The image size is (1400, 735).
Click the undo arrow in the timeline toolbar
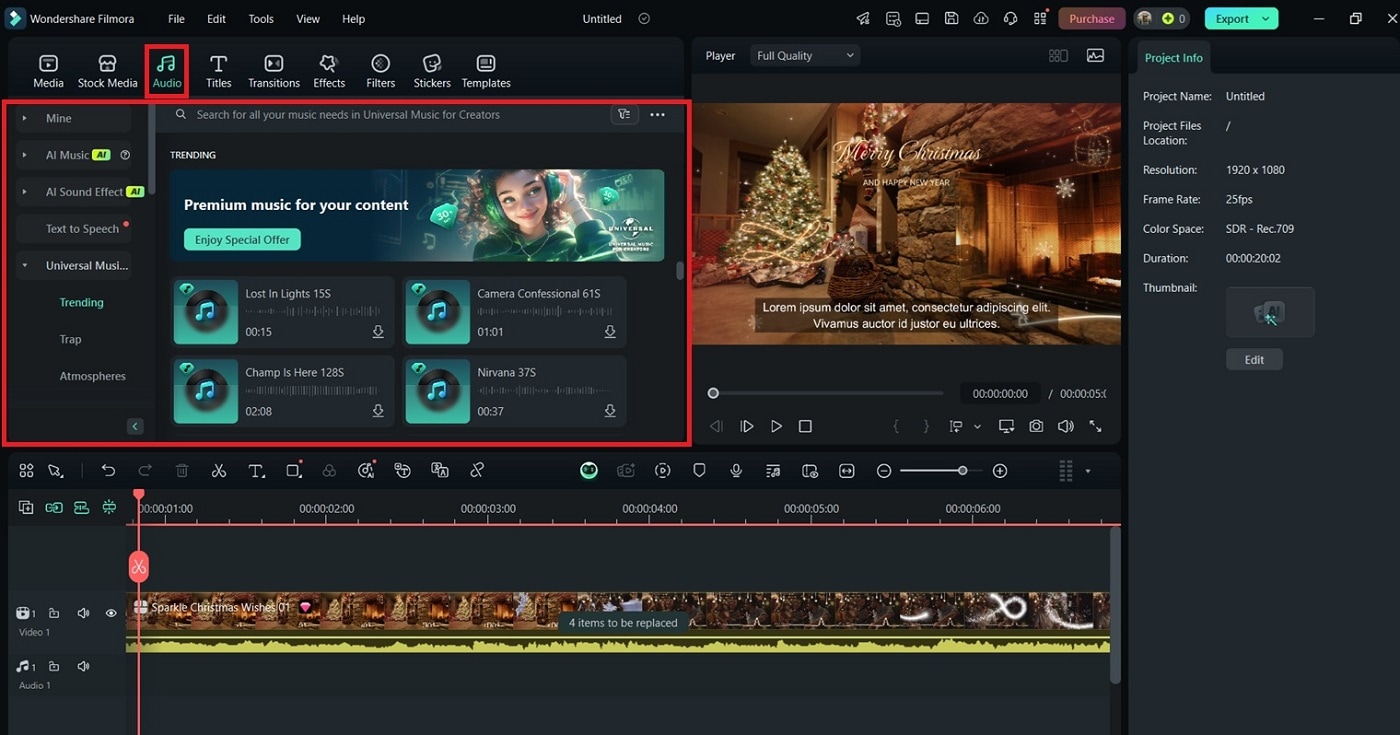108,471
